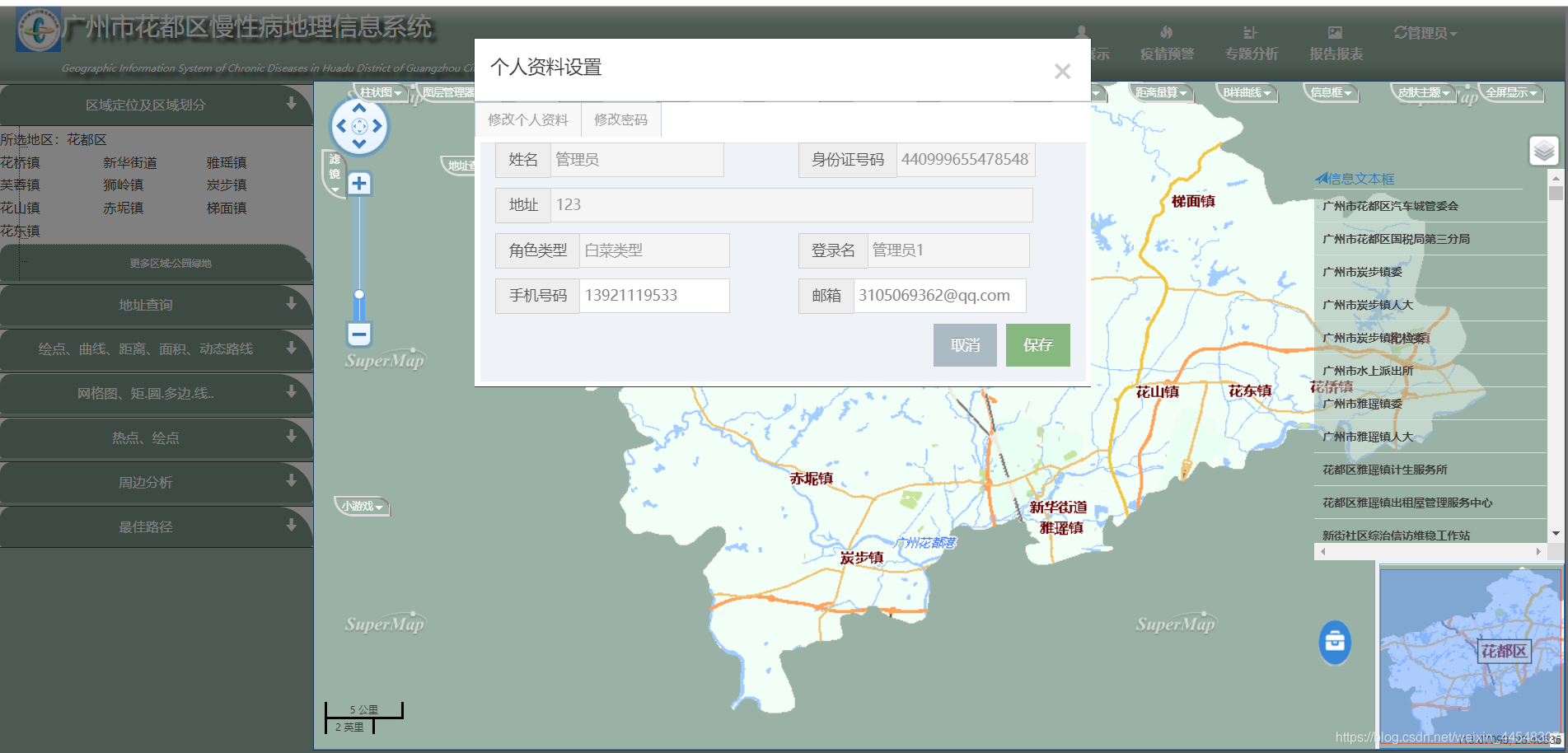The height and width of the screenshot is (753, 1568).
Task: Switch to the 修改密码 tab
Action: tap(620, 119)
